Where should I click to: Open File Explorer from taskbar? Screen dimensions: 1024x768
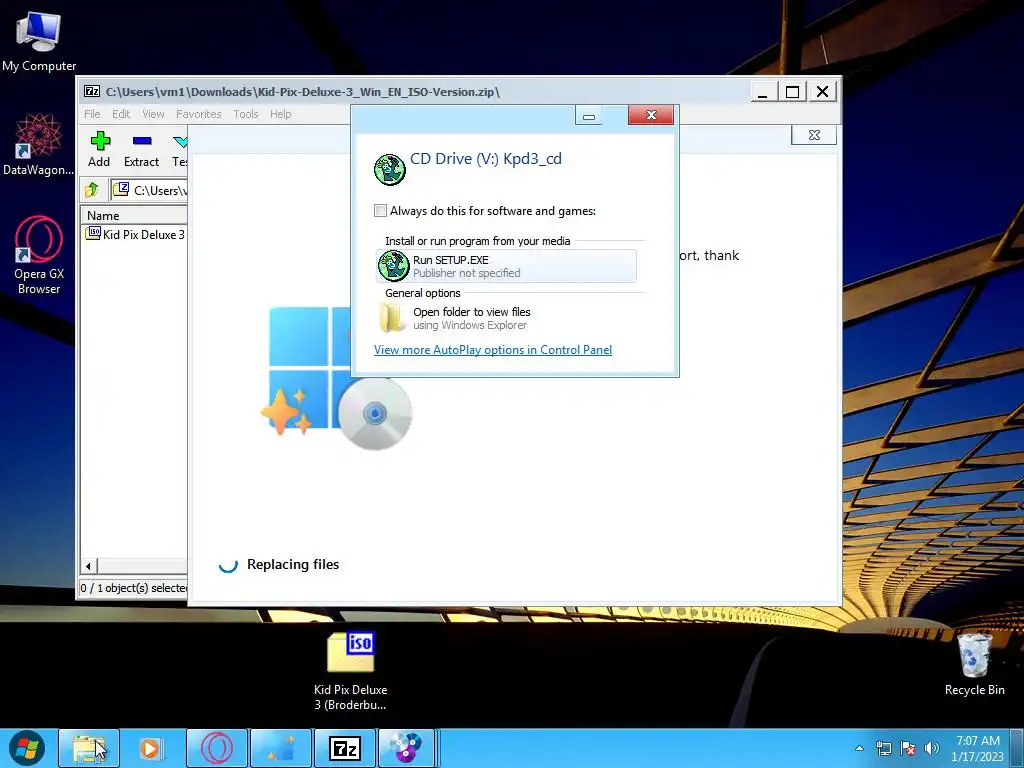point(89,748)
